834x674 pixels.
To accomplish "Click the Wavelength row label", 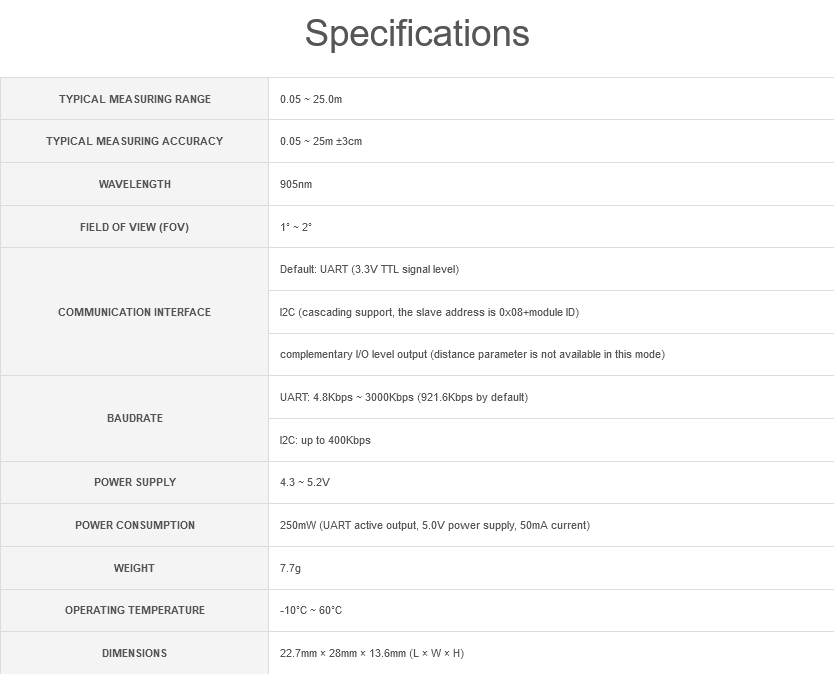I will point(135,184).
